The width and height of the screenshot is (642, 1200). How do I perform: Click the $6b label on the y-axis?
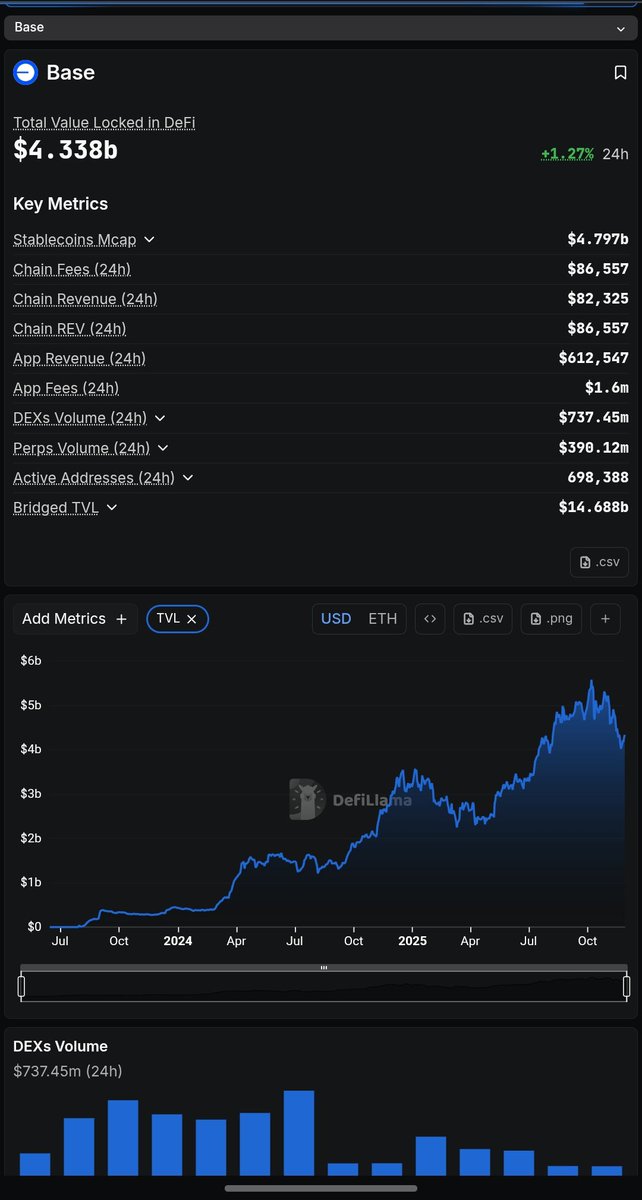point(31,661)
